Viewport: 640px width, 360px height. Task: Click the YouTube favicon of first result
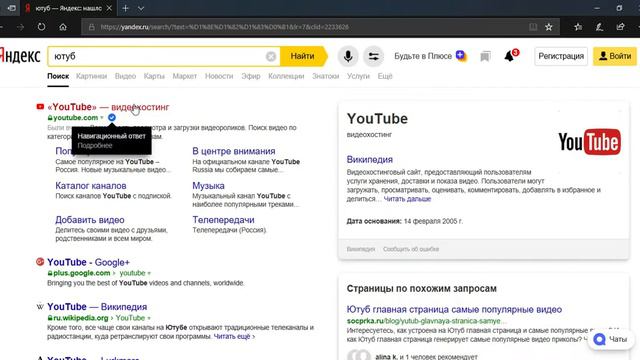pyautogui.click(x=40, y=107)
